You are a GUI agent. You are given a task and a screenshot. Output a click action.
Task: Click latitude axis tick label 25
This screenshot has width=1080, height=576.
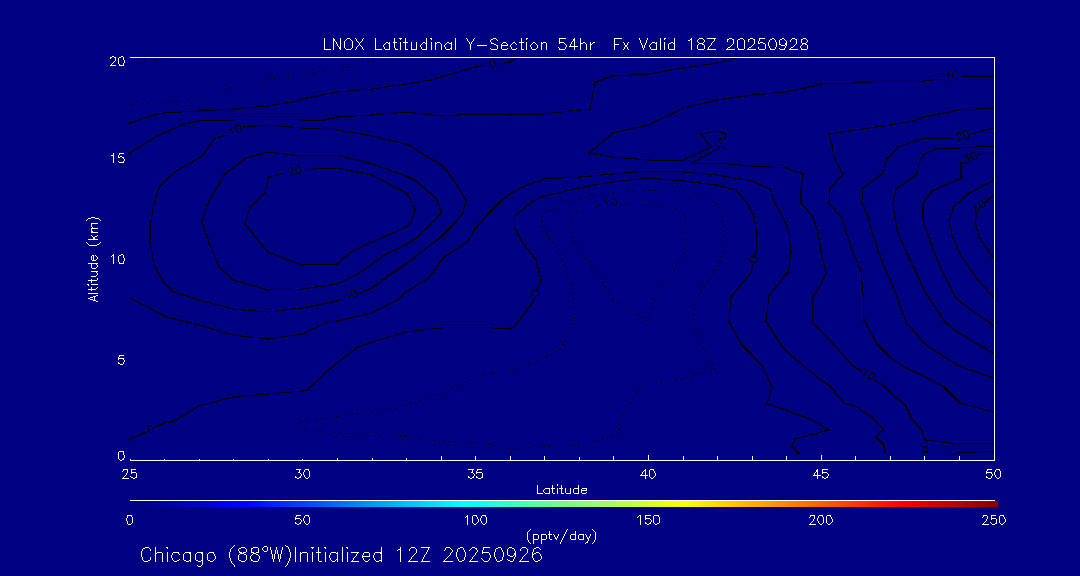pyautogui.click(x=129, y=473)
